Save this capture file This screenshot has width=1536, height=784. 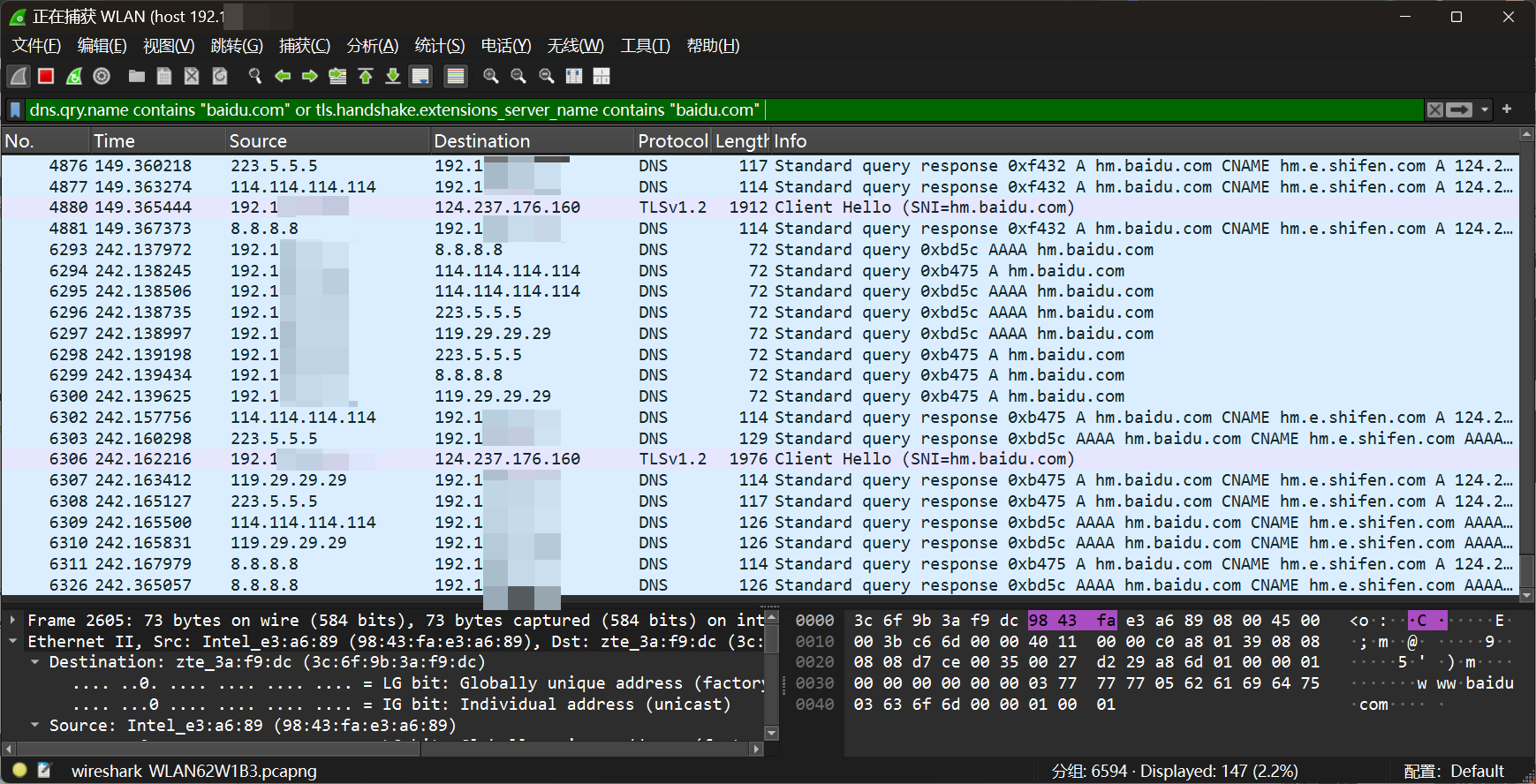pyautogui.click(x=164, y=76)
